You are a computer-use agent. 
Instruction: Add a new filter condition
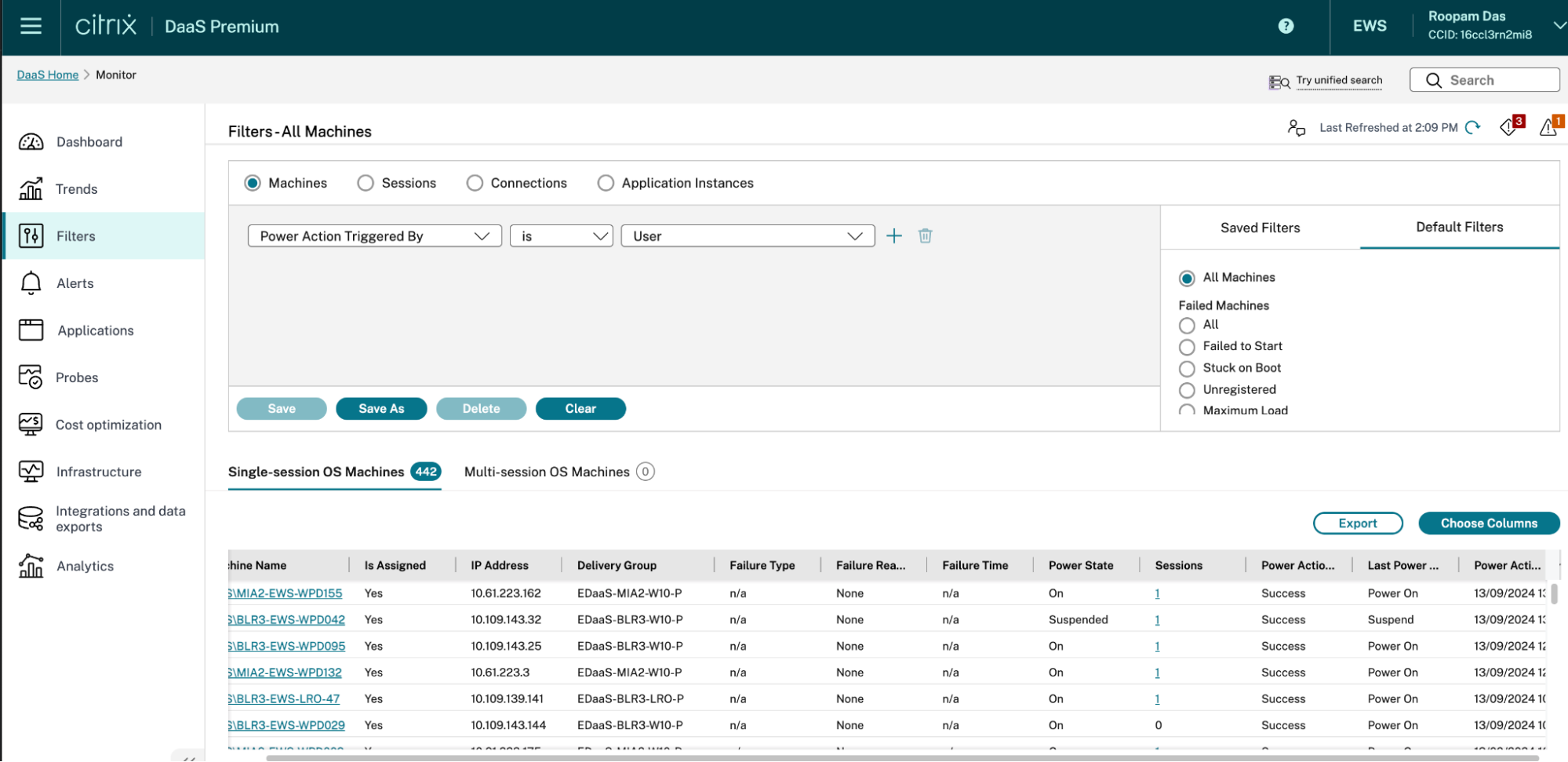893,236
